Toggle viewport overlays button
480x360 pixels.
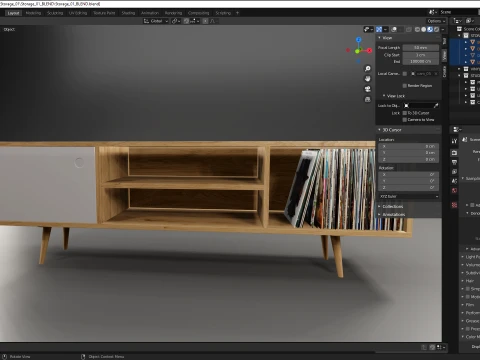394,29
